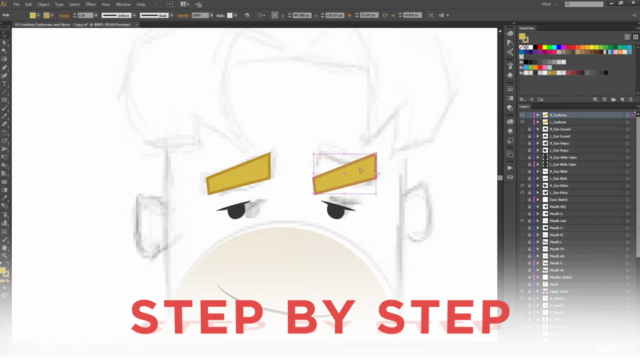The height and width of the screenshot is (360, 640).
Task: Unlock the R_Eye Scared layer
Action: pyautogui.click(x=529, y=129)
